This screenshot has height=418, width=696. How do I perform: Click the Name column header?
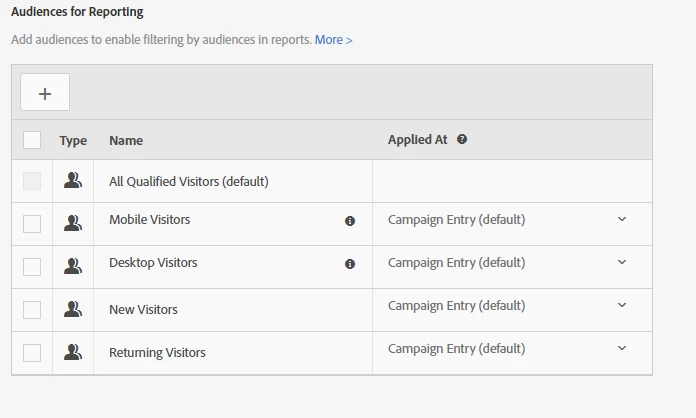[x=126, y=141]
